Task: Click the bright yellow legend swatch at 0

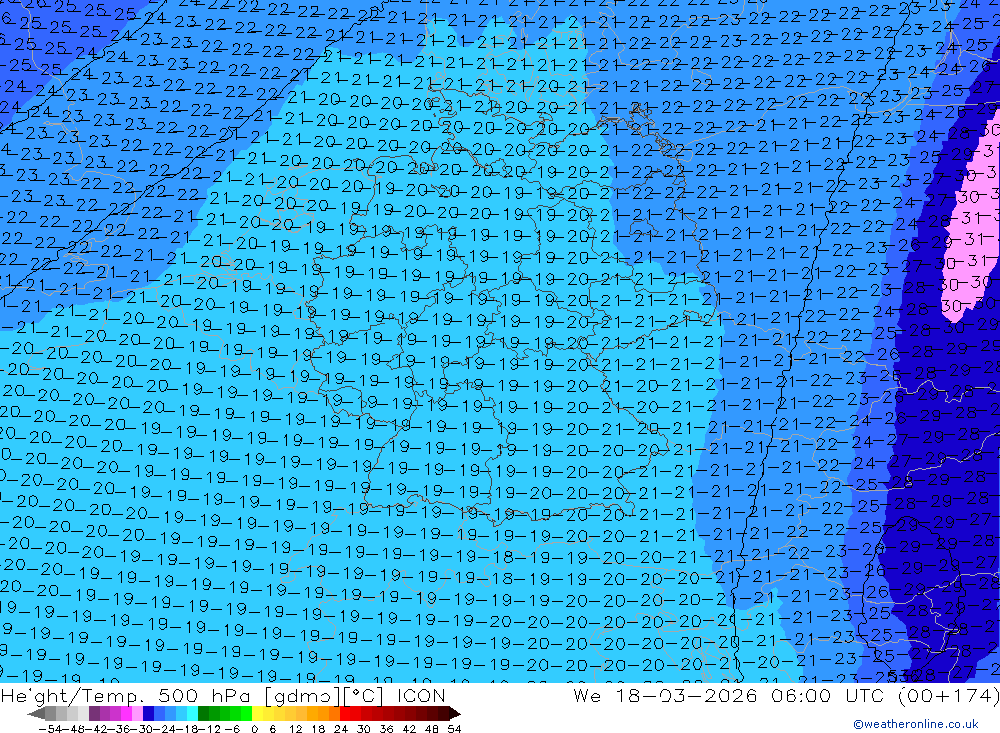Action: coord(258,713)
